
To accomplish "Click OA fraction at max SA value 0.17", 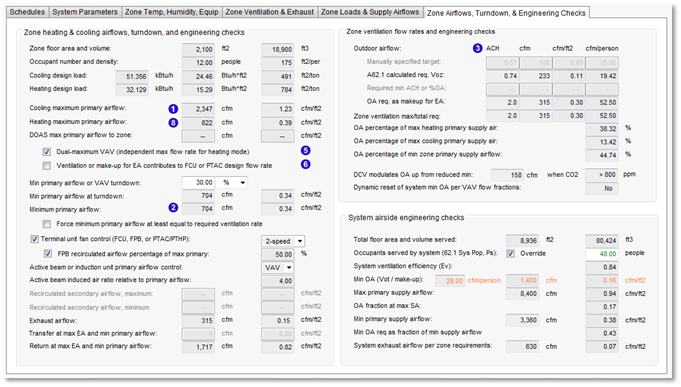I will (602, 307).
